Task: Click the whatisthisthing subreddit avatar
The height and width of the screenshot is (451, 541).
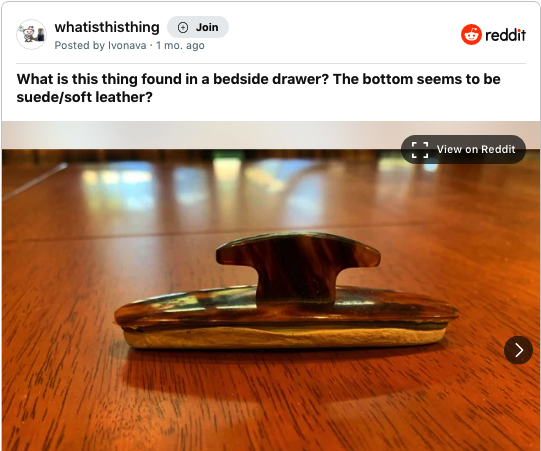Action: (31, 35)
